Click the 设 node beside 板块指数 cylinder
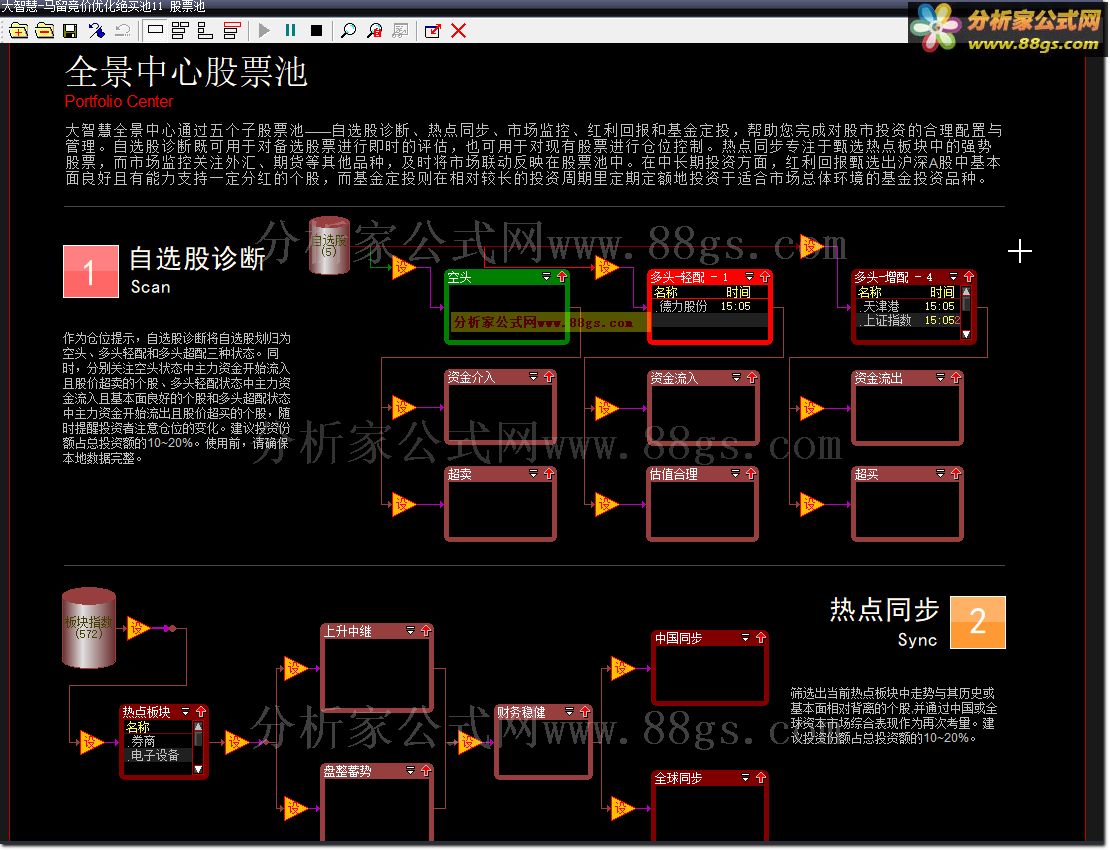 tap(138, 628)
